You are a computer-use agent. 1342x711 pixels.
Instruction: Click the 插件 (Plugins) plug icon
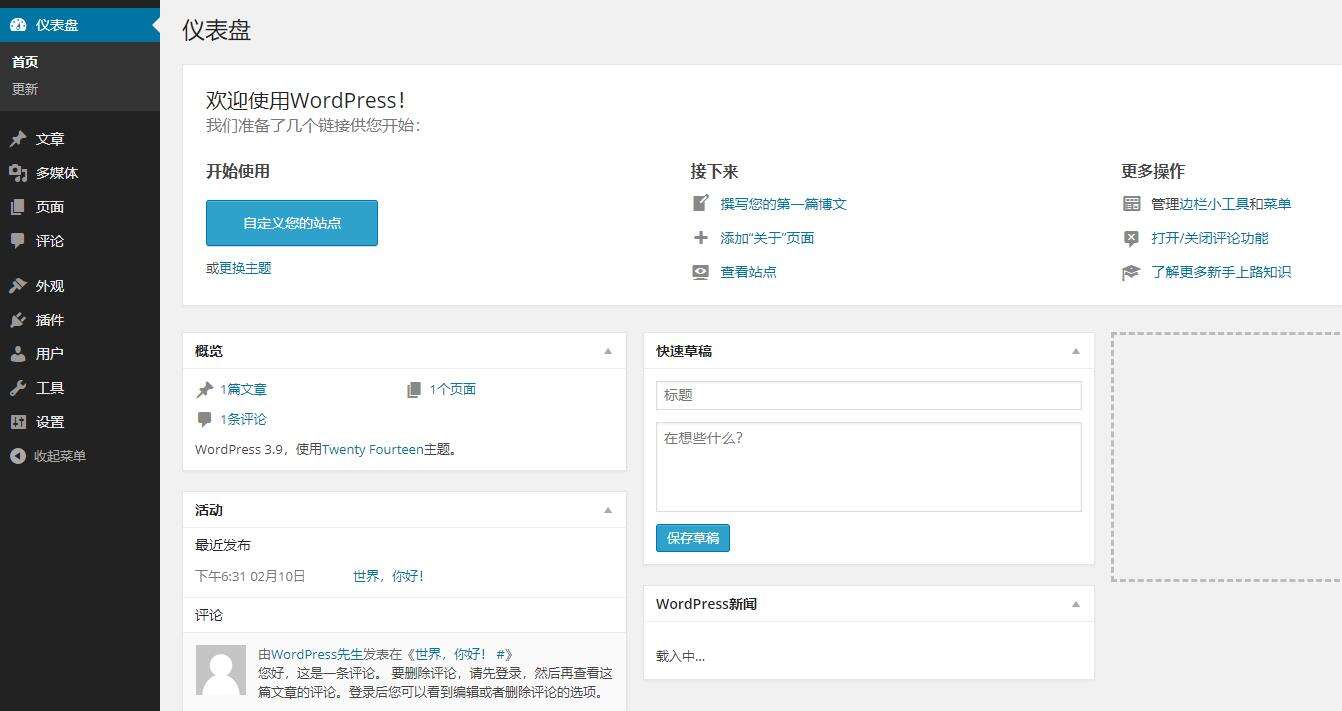18,320
